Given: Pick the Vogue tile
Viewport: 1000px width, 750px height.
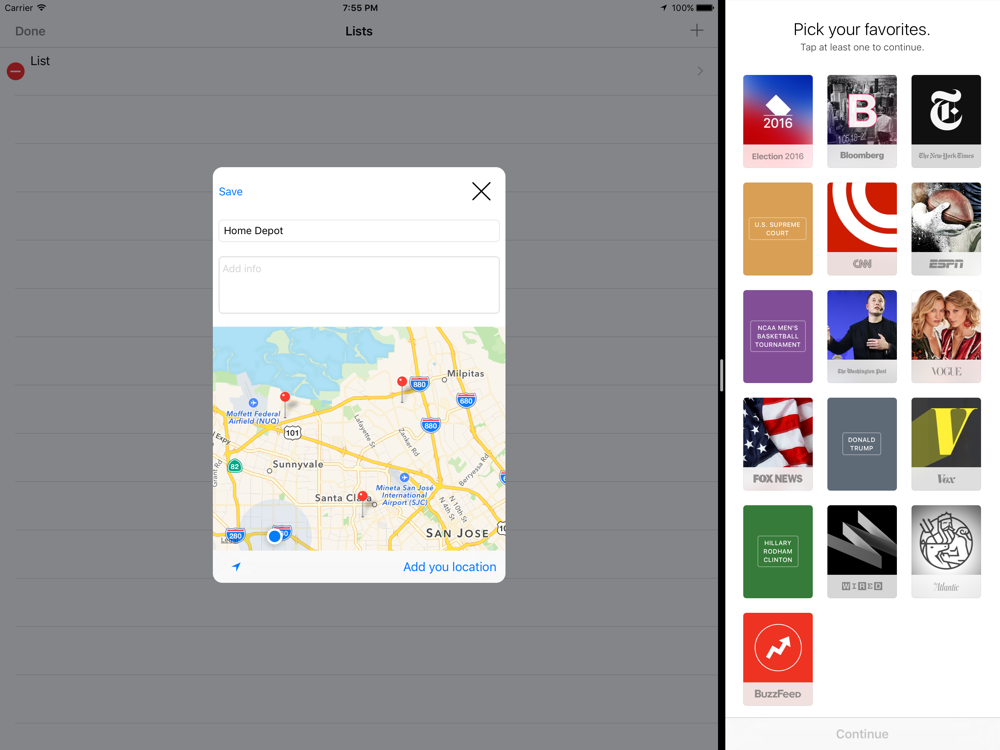Looking at the screenshot, I should click(946, 337).
